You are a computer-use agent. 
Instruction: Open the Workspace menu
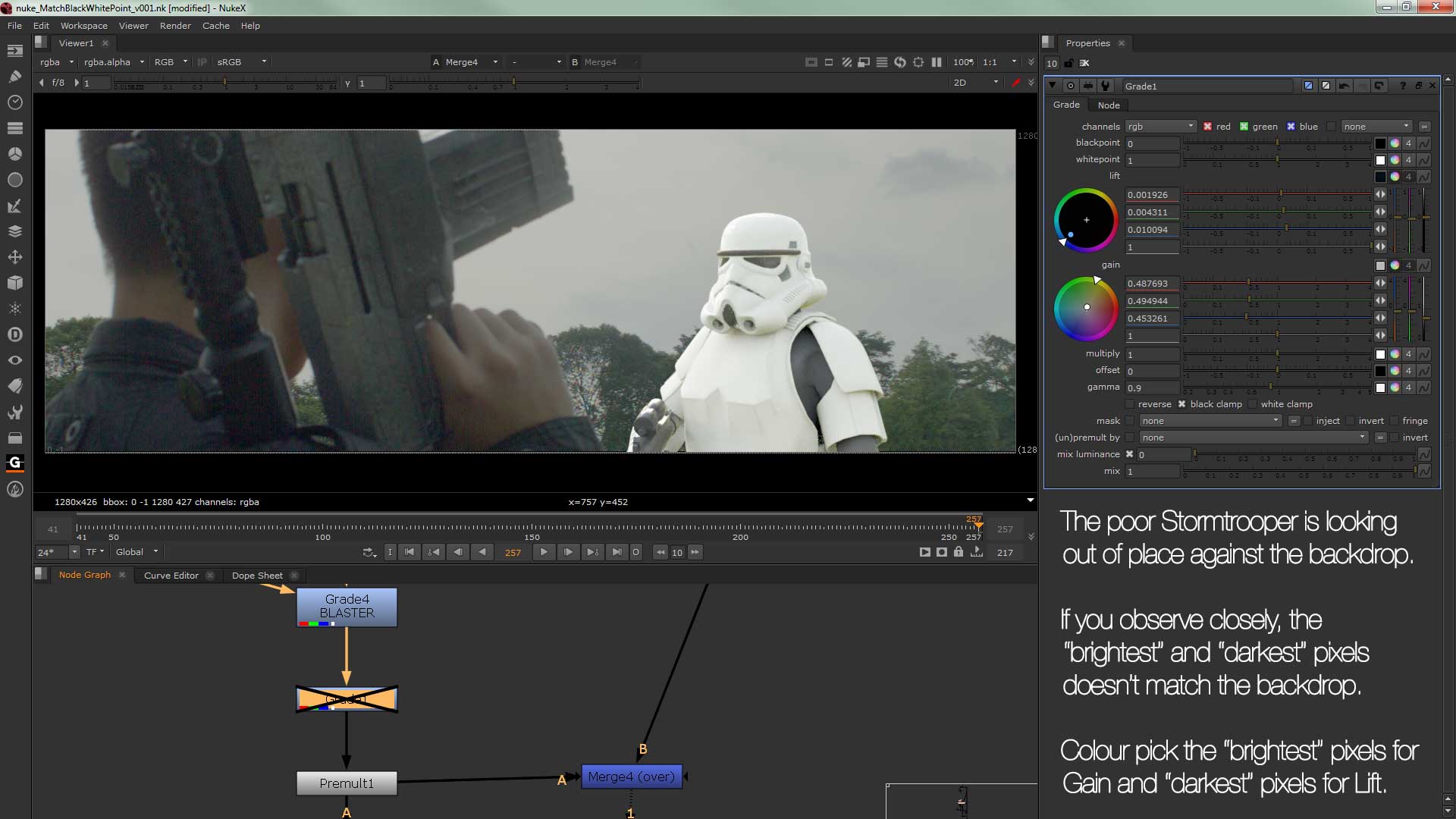click(x=83, y=26)
